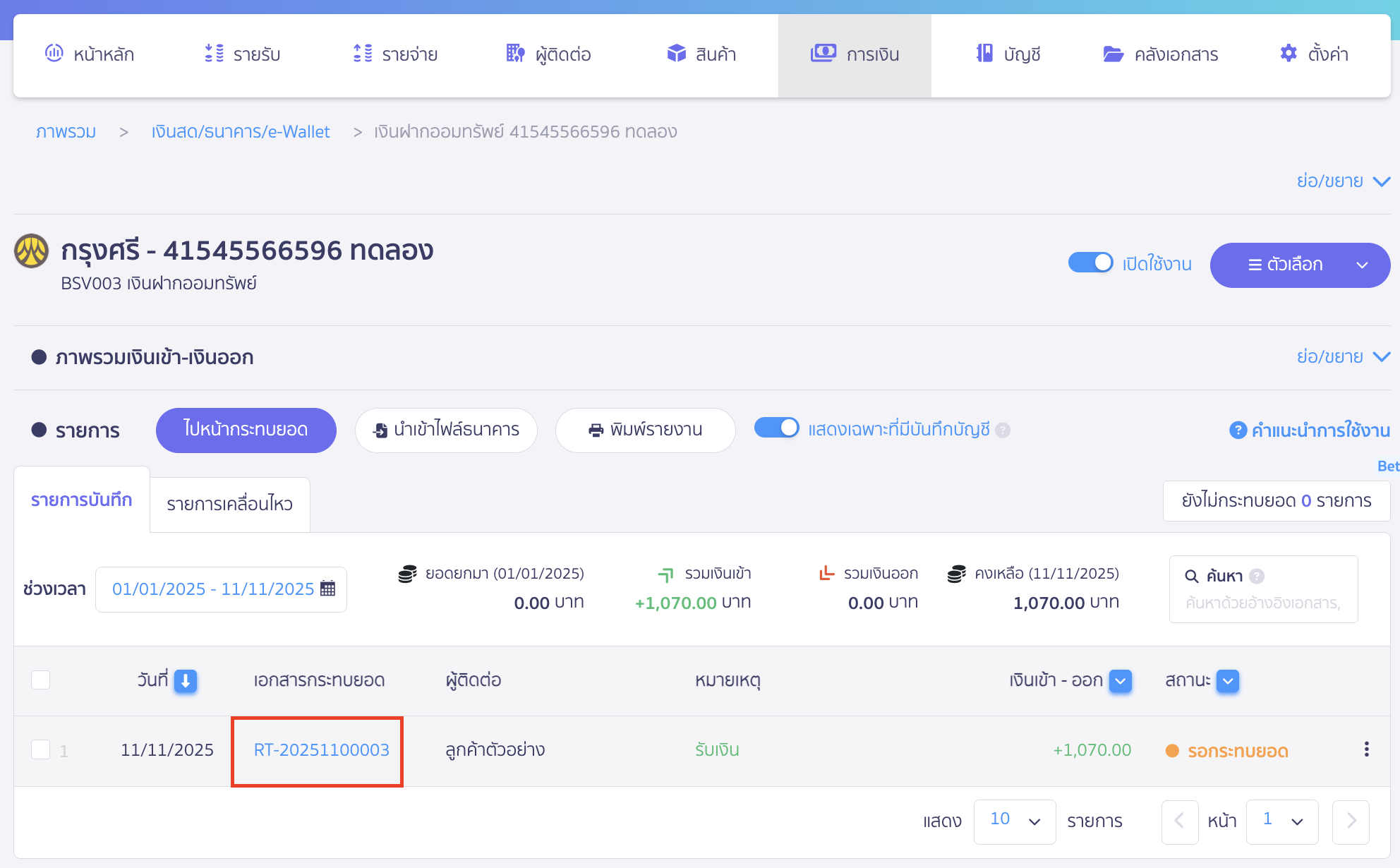Open the แสดง 10 items dropdown
Image resolution: width=1400 pixels, height=868 pixels.
click(1014, 821)
